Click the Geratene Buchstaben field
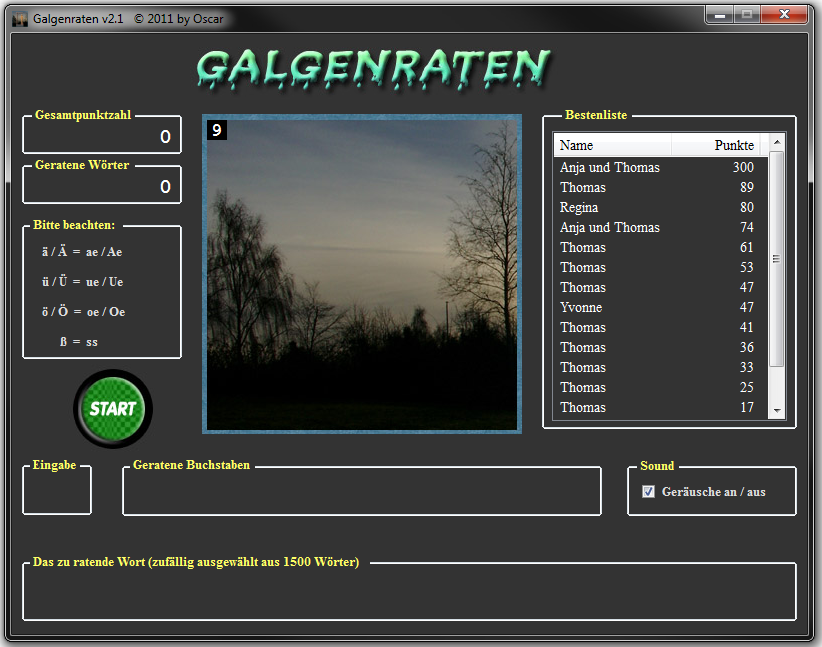The width and height of the screenshot is (822, 647). point(361,493)
